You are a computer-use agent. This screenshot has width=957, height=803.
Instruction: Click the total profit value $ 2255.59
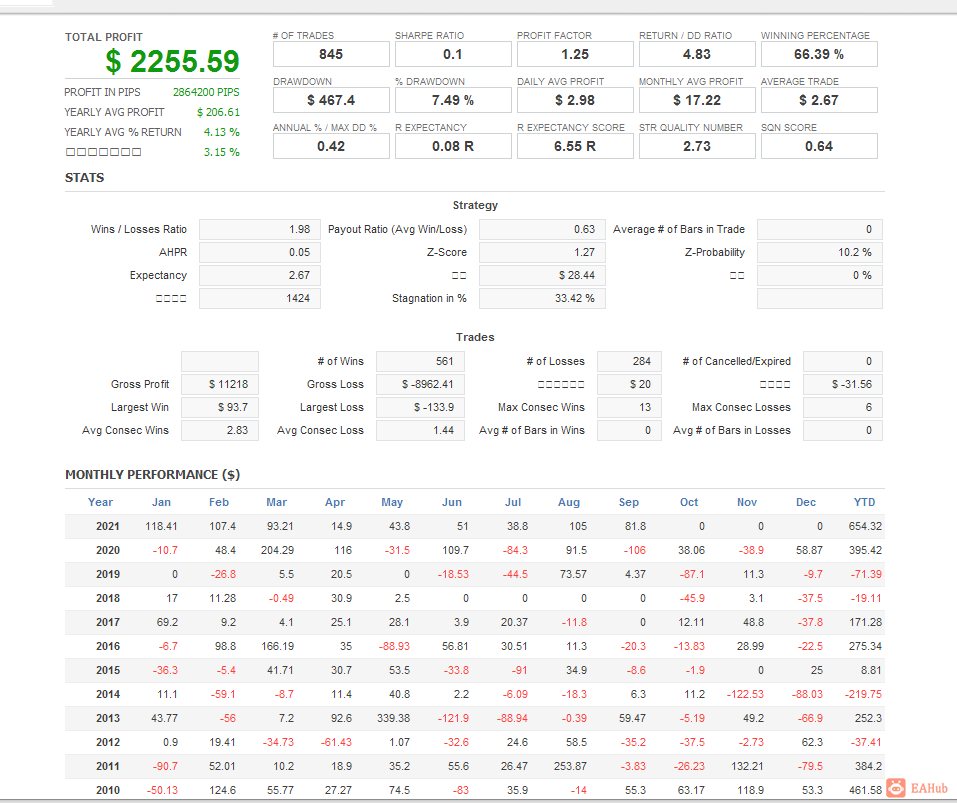point(172,61)
